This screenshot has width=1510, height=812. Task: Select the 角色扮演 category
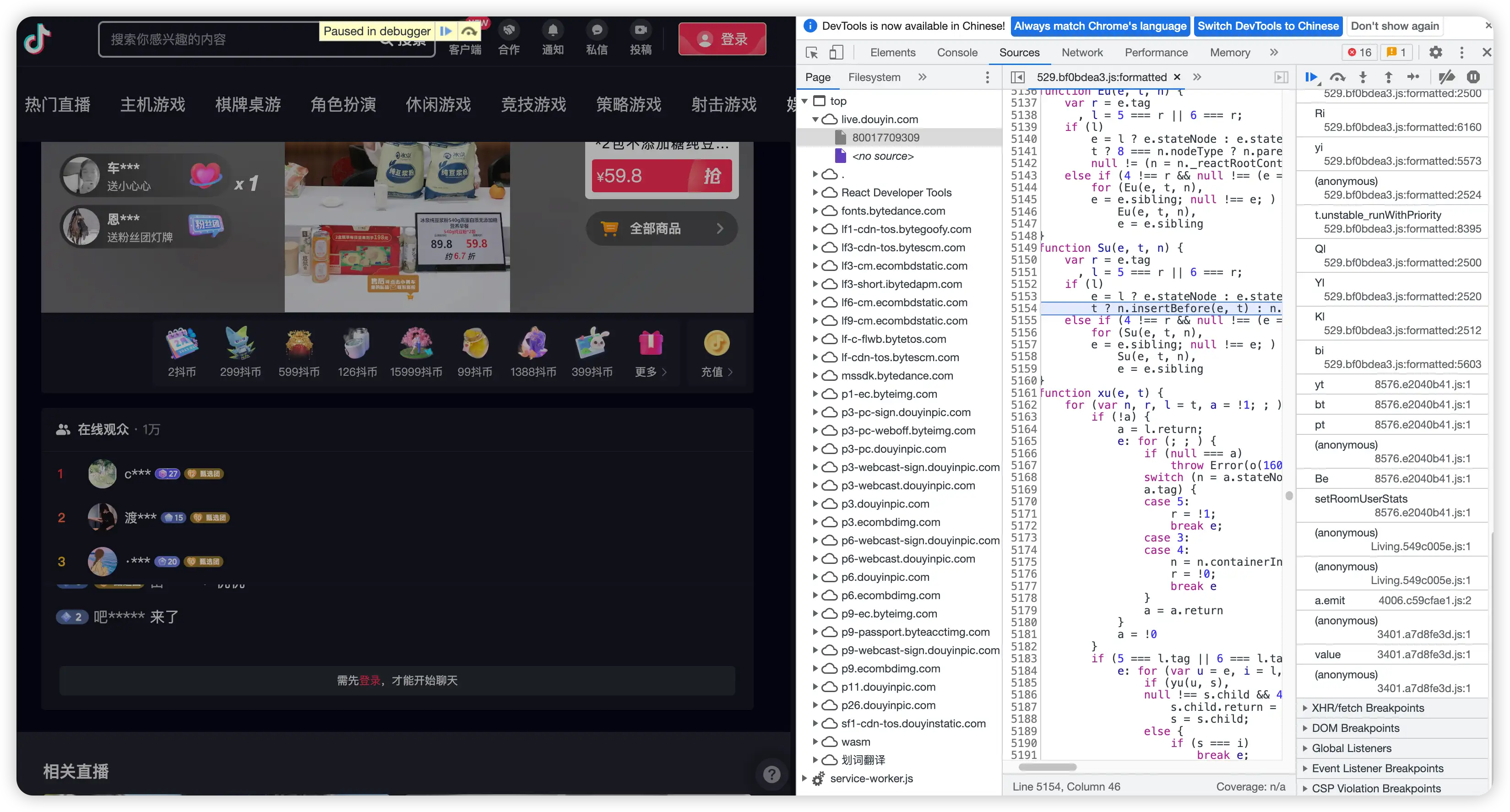pos(343,104)
